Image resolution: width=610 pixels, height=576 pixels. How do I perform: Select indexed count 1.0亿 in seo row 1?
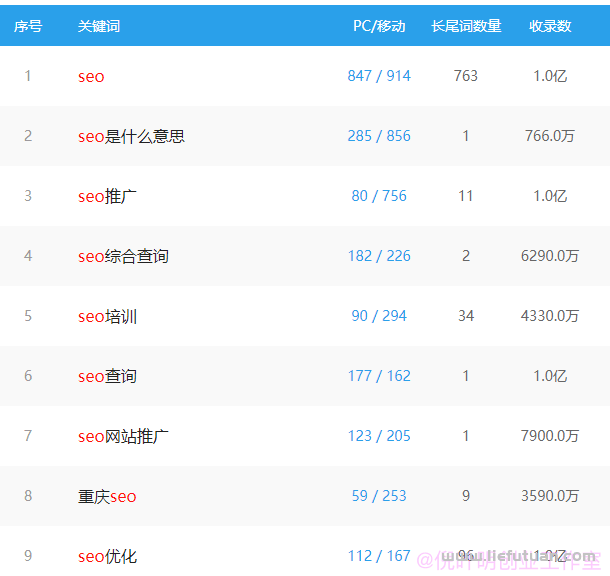[550, 76]
